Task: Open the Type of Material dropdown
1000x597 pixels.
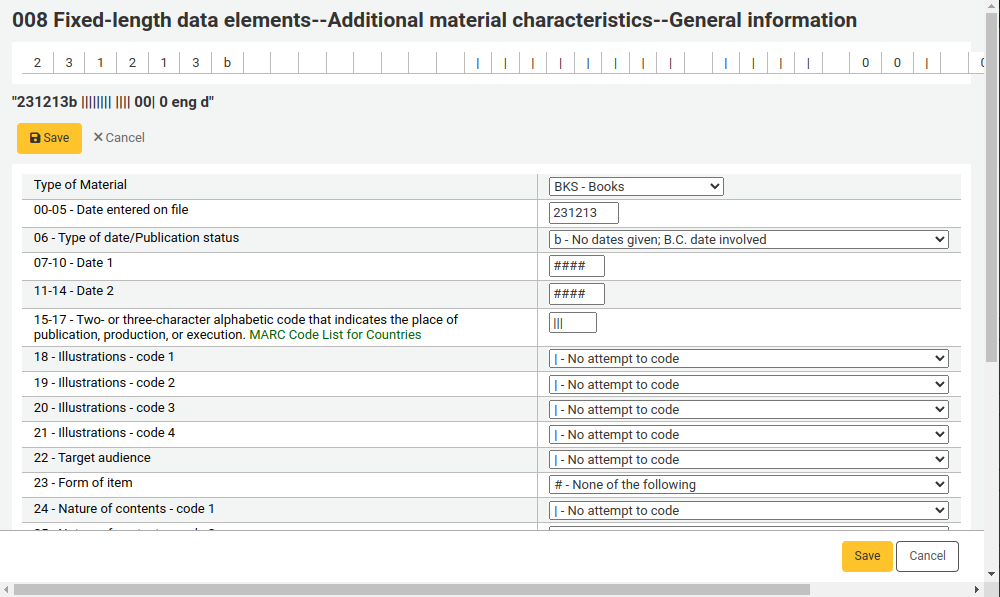Action: [636, 186]
